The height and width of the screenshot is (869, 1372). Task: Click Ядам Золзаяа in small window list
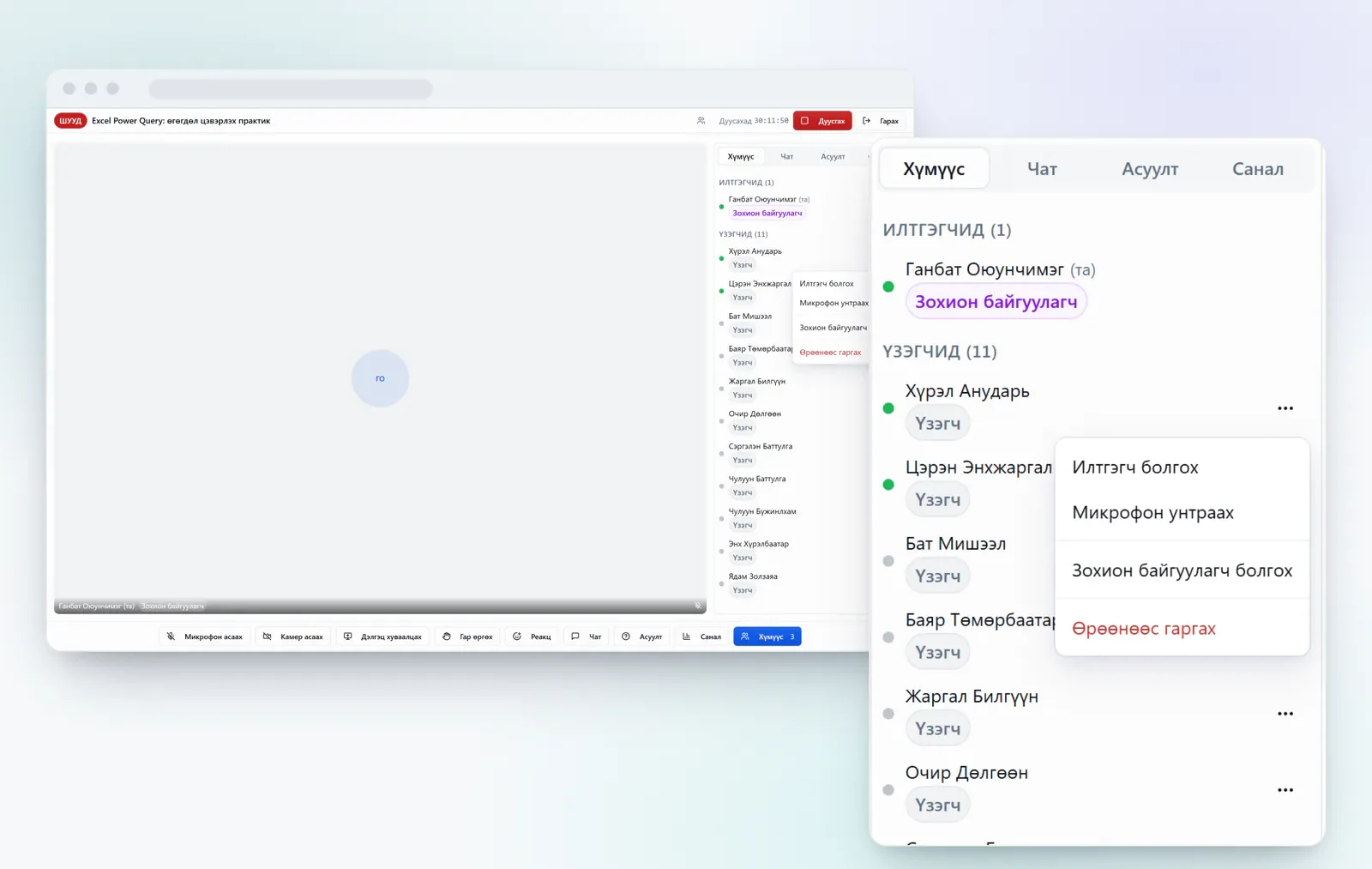tap(753, 576)
